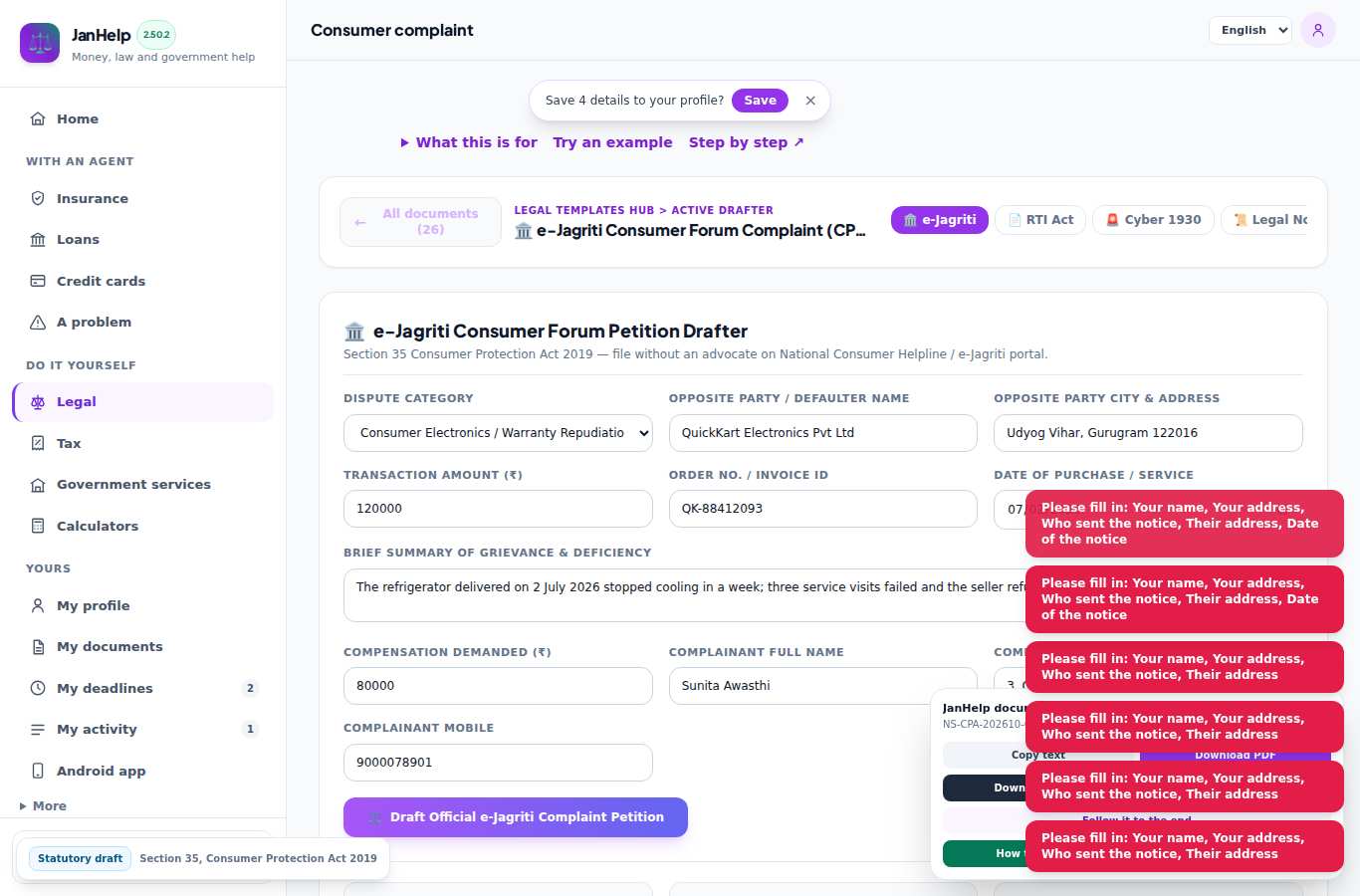This screenshot has height=896, width=1360.
Task: Open Credit cards via its card icon
Action: point(38,281)
